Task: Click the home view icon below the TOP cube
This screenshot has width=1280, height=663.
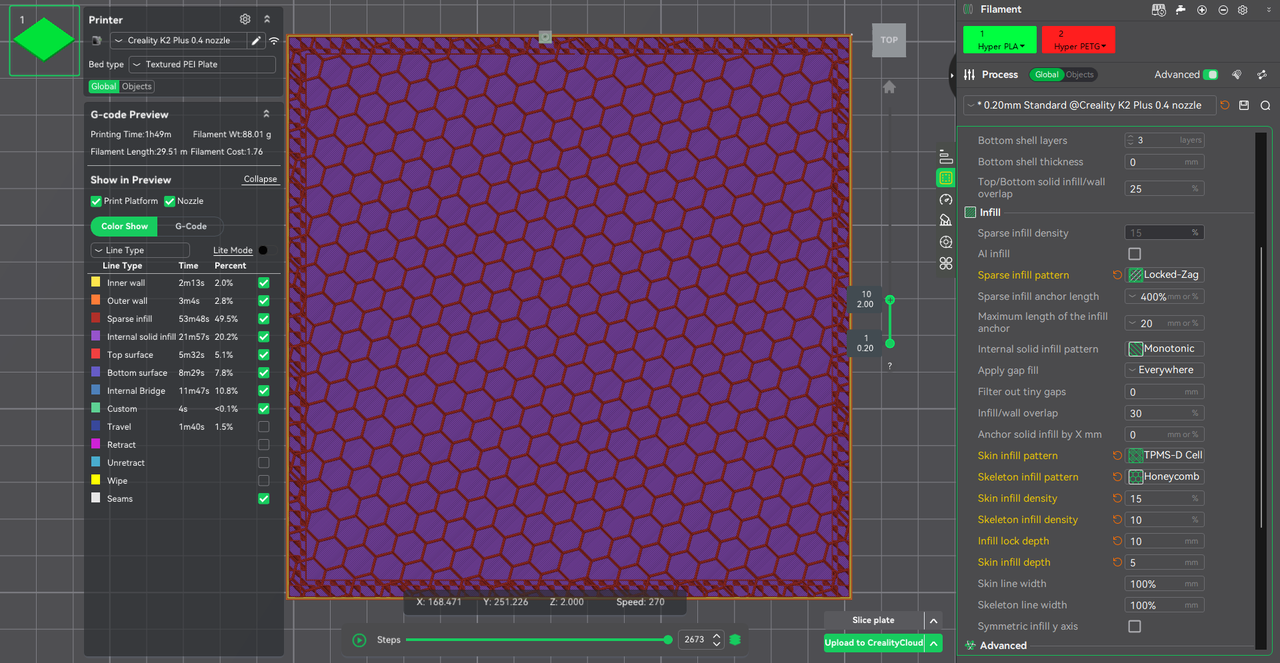Action: [889, 88]
